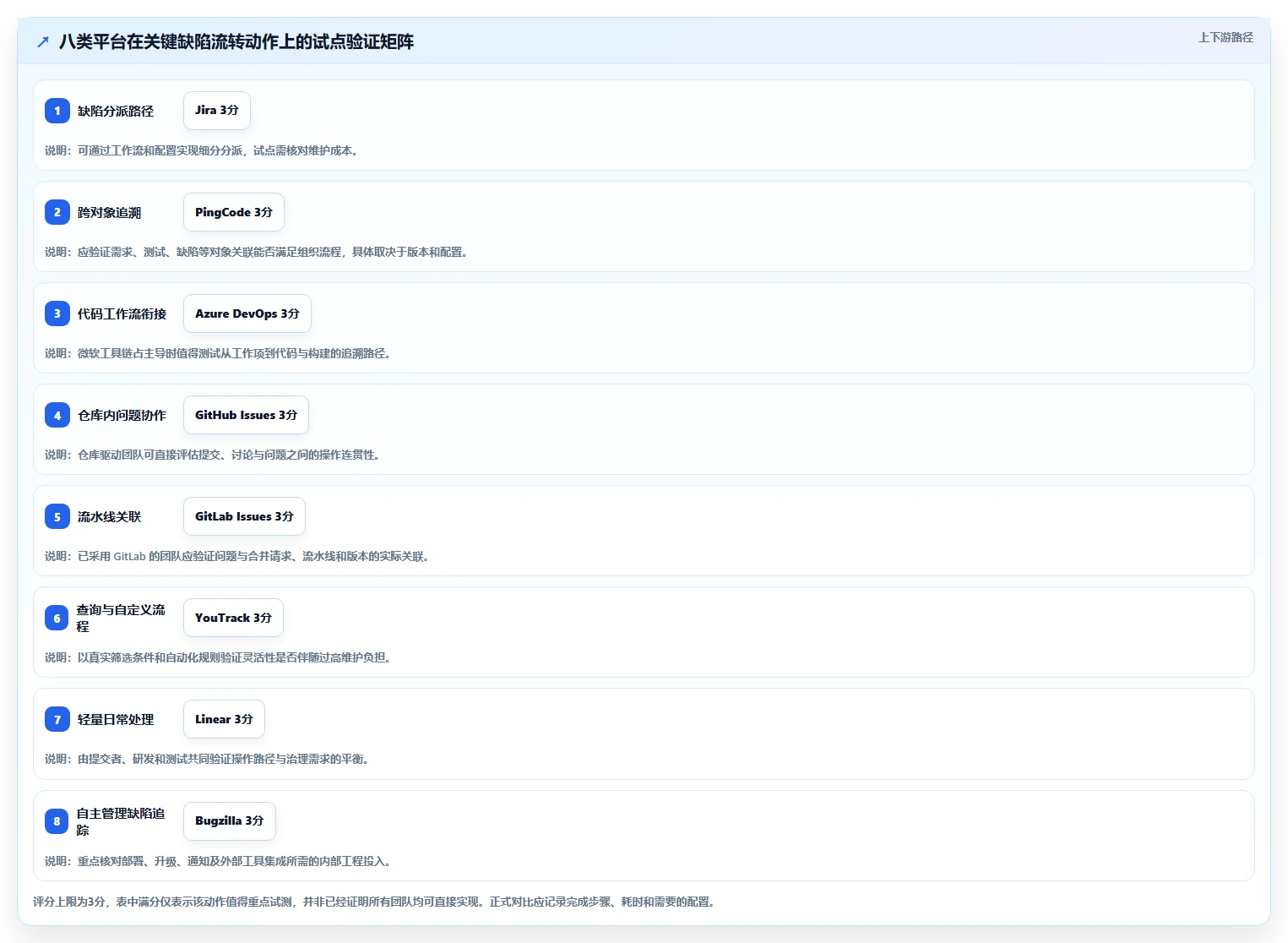The height and width of the screenshot is (943, 1288).
Task: Select the Jira 3分 chip
Action: pyautogui.click(x=217, y=111)
